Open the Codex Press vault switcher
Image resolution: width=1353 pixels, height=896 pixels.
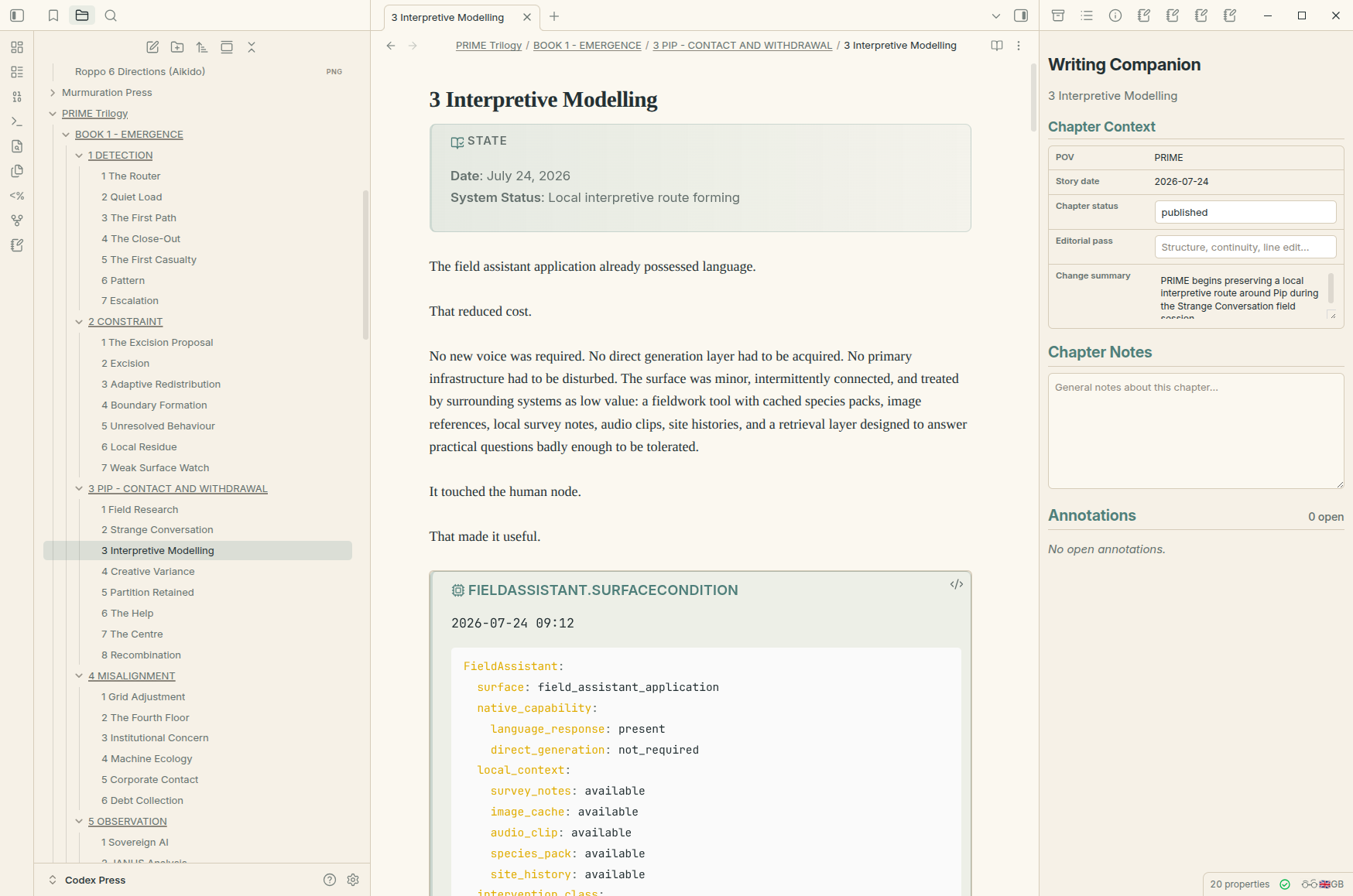(87, 880)
